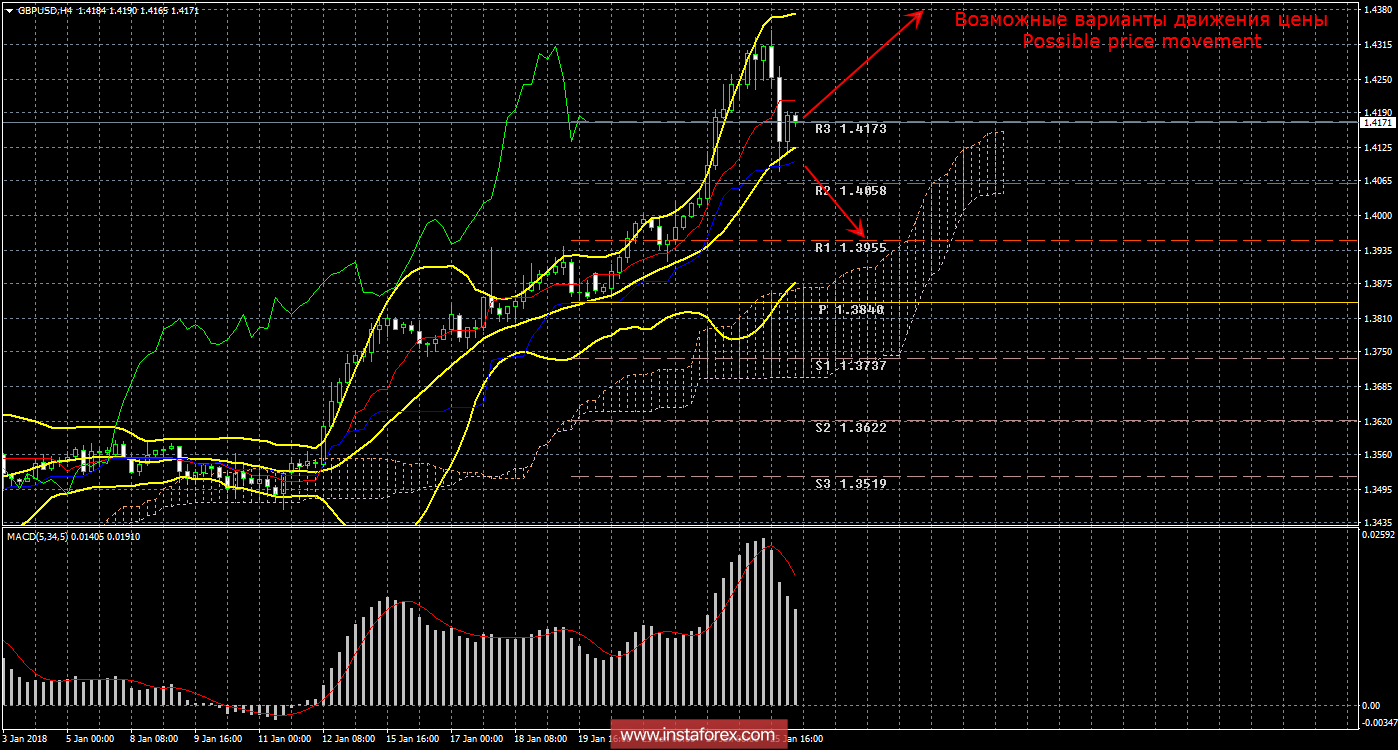Click the 5 Jan 00:00 time axis label
The height and width of the screenshot is (750, 1398).
click(91, 739)
